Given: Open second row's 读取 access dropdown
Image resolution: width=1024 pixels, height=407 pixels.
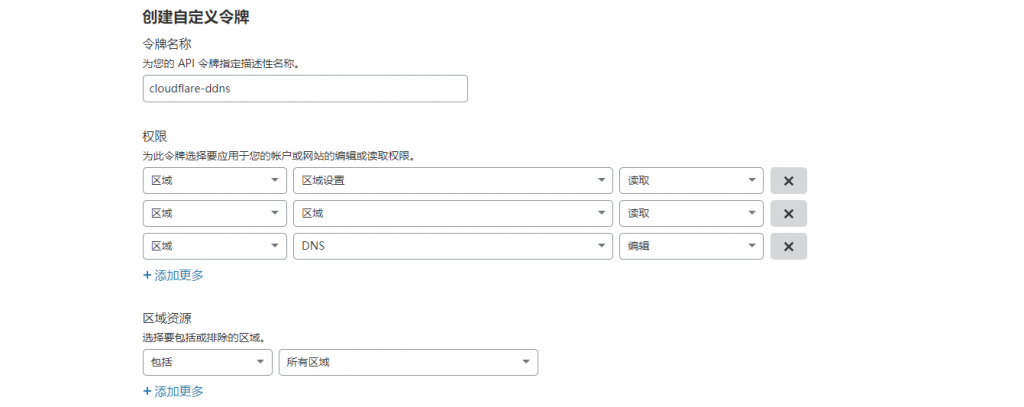Looking at the screenshot, I should click(691, 214).
